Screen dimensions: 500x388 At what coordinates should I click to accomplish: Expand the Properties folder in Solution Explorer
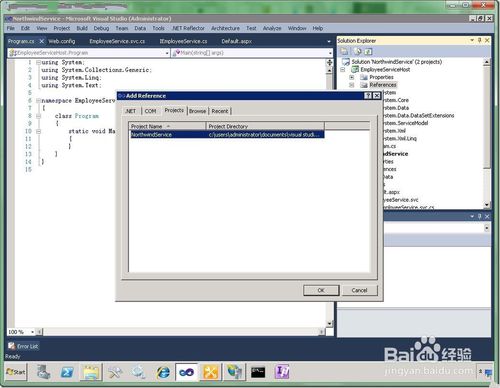[x=351, y=77]
